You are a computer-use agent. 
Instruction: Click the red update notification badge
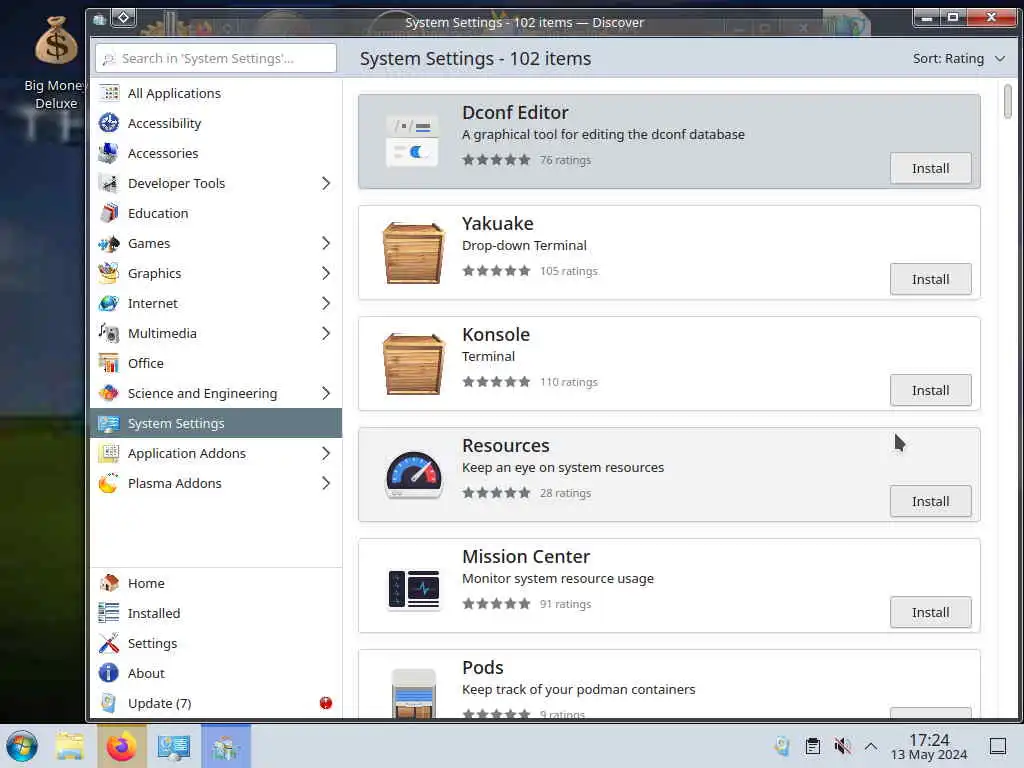coord(326,703)
